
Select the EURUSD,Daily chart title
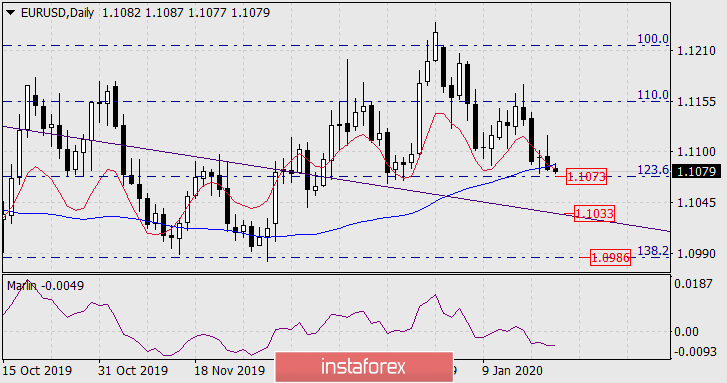click(x=57, y=13)
